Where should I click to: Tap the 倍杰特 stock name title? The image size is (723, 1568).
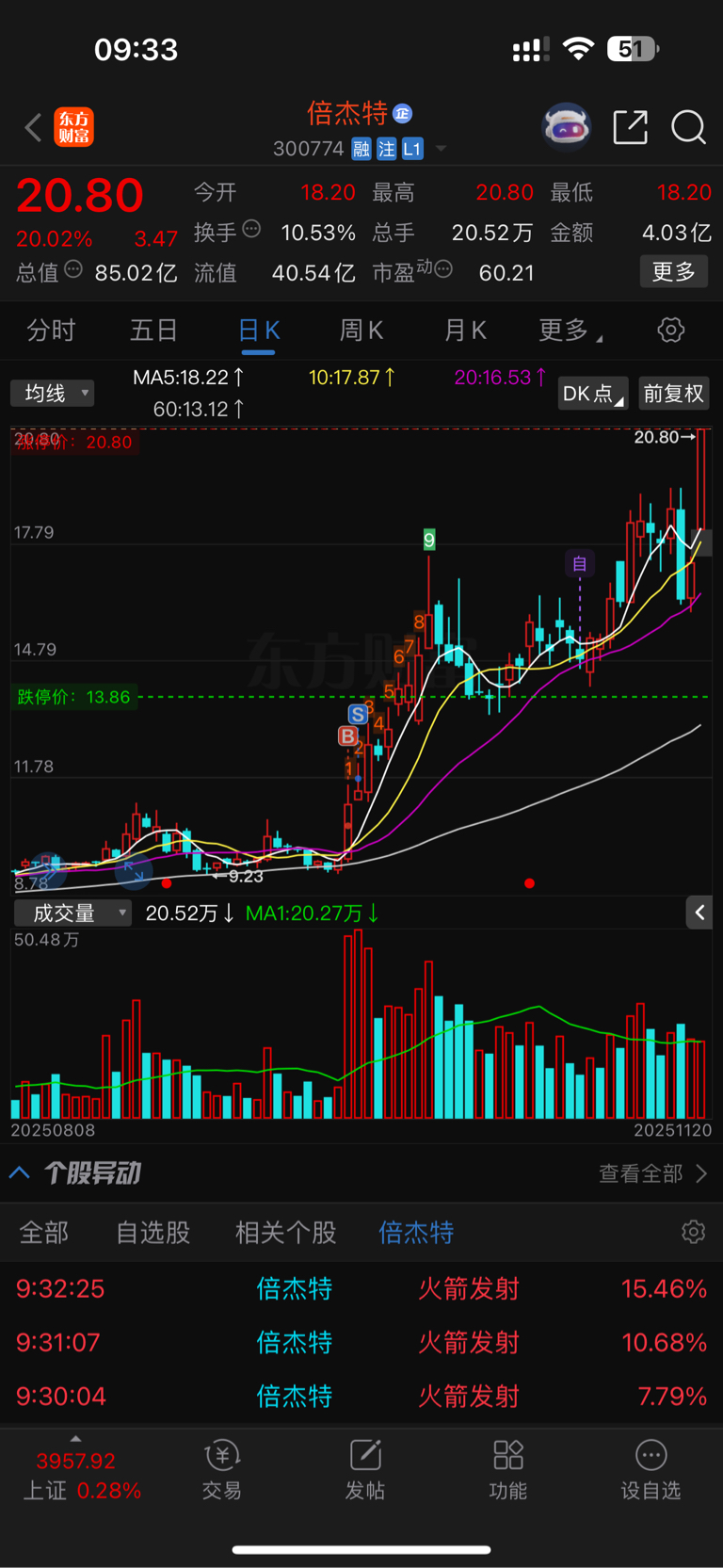[347, 114]
